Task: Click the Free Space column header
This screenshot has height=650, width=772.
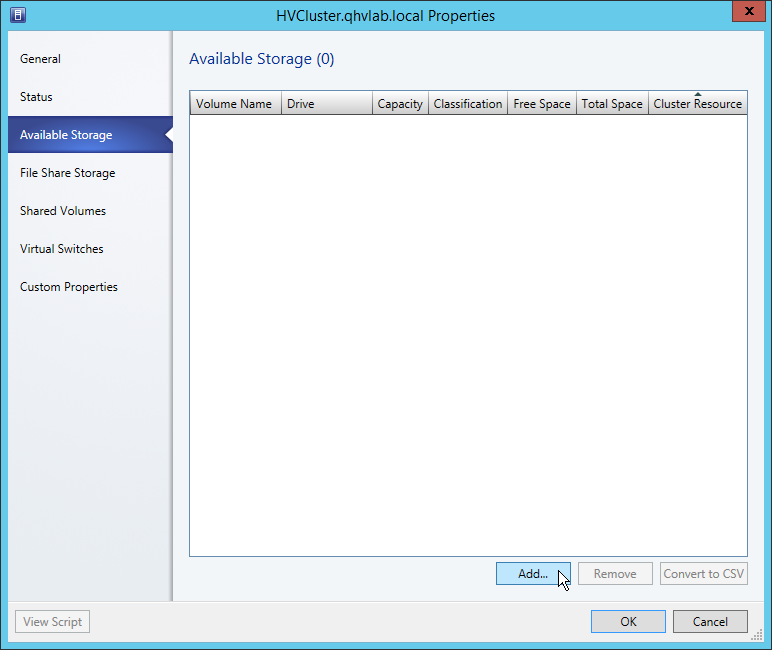Action: tap(541, 104)
